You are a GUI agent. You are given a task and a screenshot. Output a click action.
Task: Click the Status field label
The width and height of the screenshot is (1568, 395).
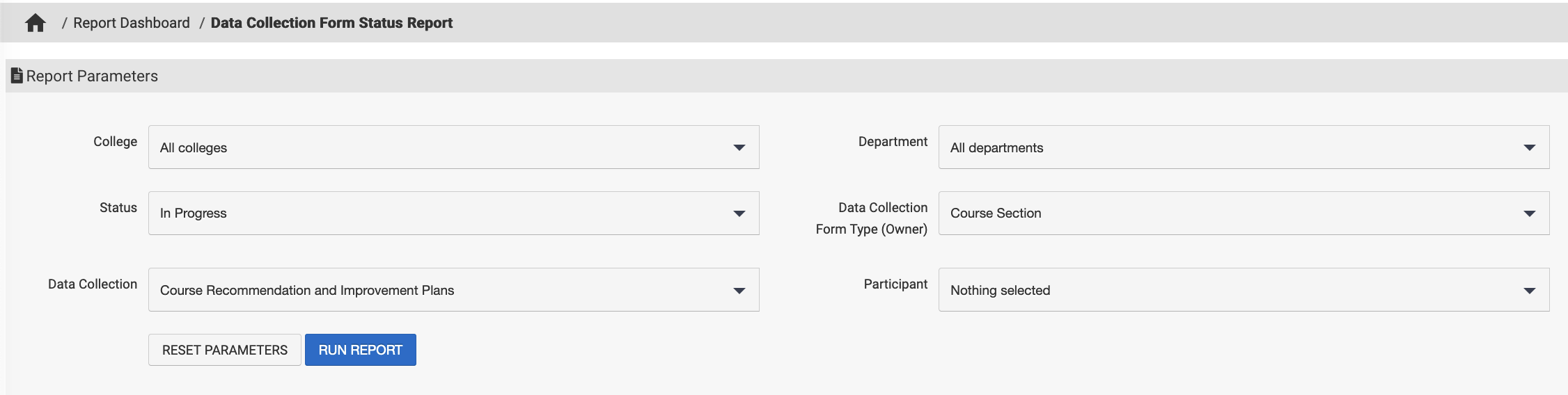[x=118, y=207]
